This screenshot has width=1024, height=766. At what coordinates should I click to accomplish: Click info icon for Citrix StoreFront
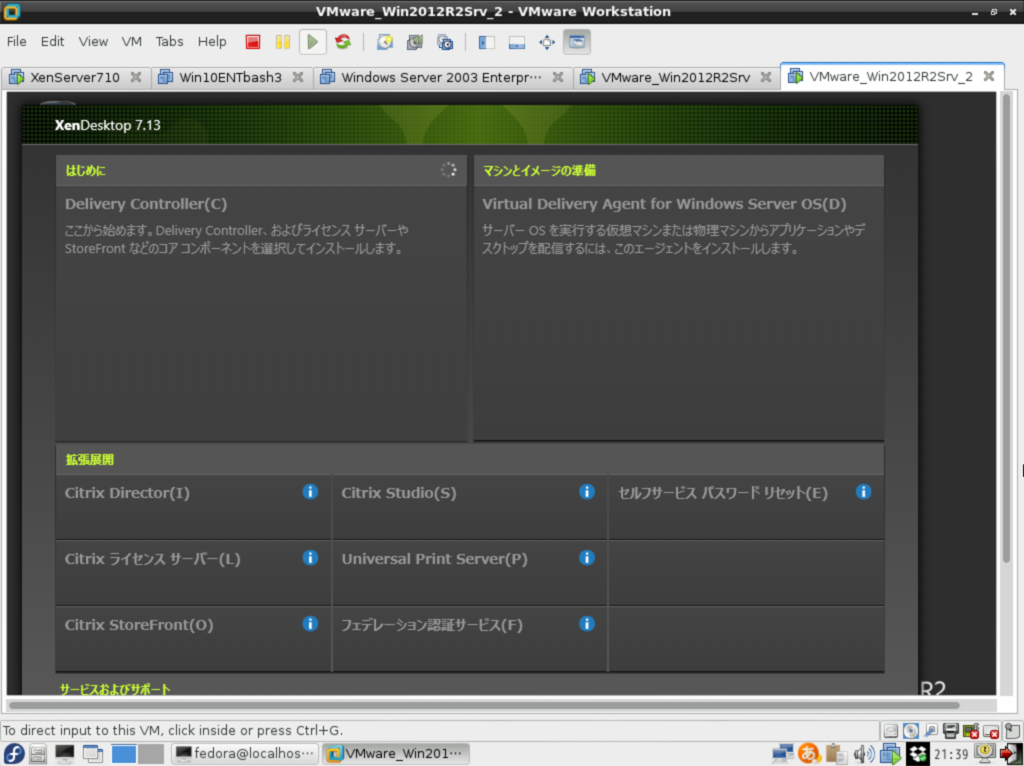tap(310, 624)
